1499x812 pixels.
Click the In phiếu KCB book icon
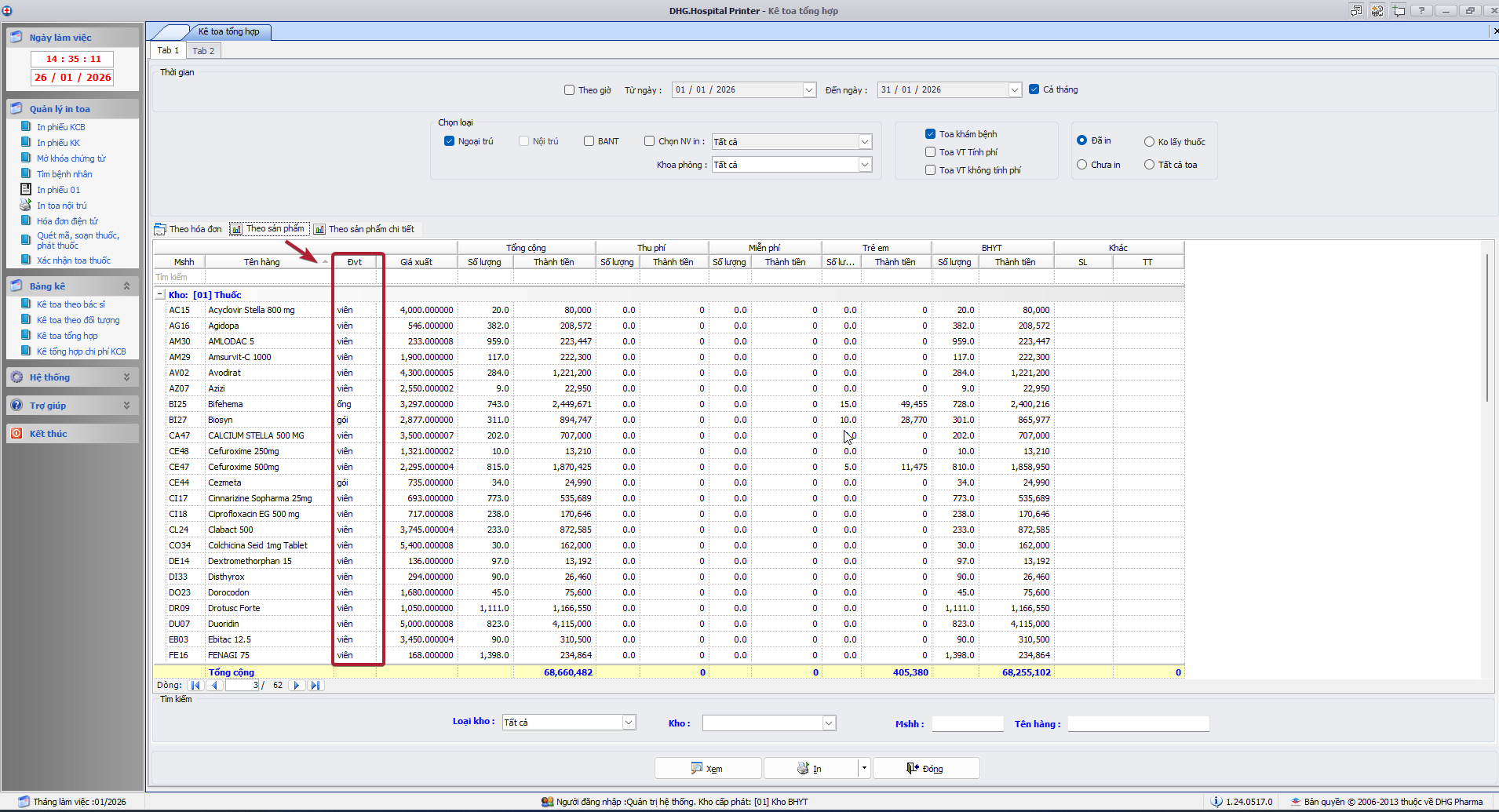25,127
